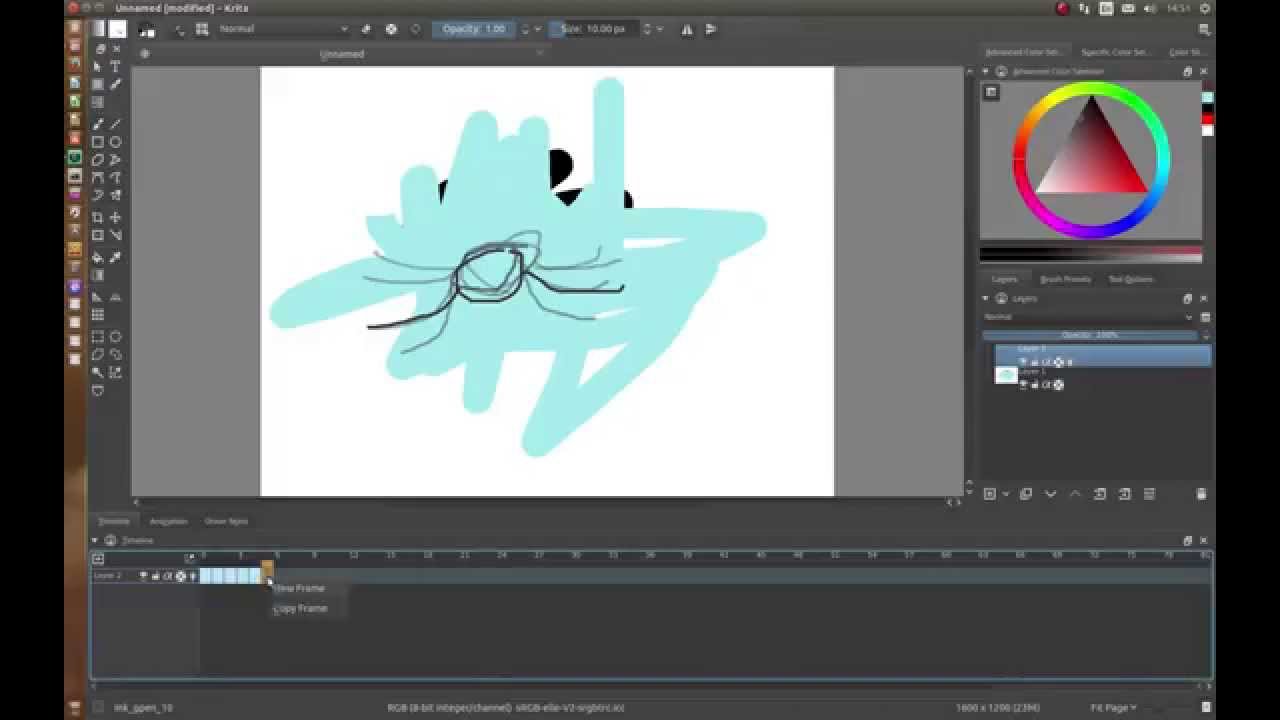Choose New Frame from the context menu
1280x720 pixels.
300,588
